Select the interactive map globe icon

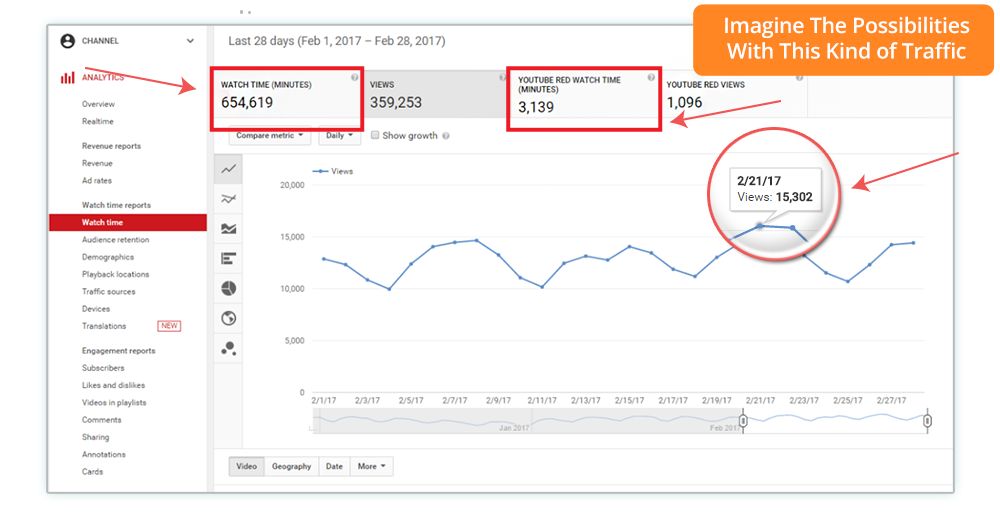[228, 318]
